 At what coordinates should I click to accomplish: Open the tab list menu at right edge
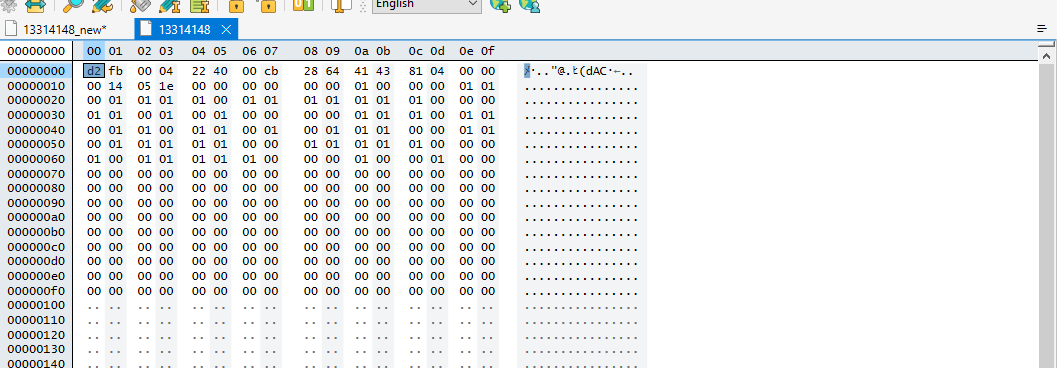(1042, 29)
